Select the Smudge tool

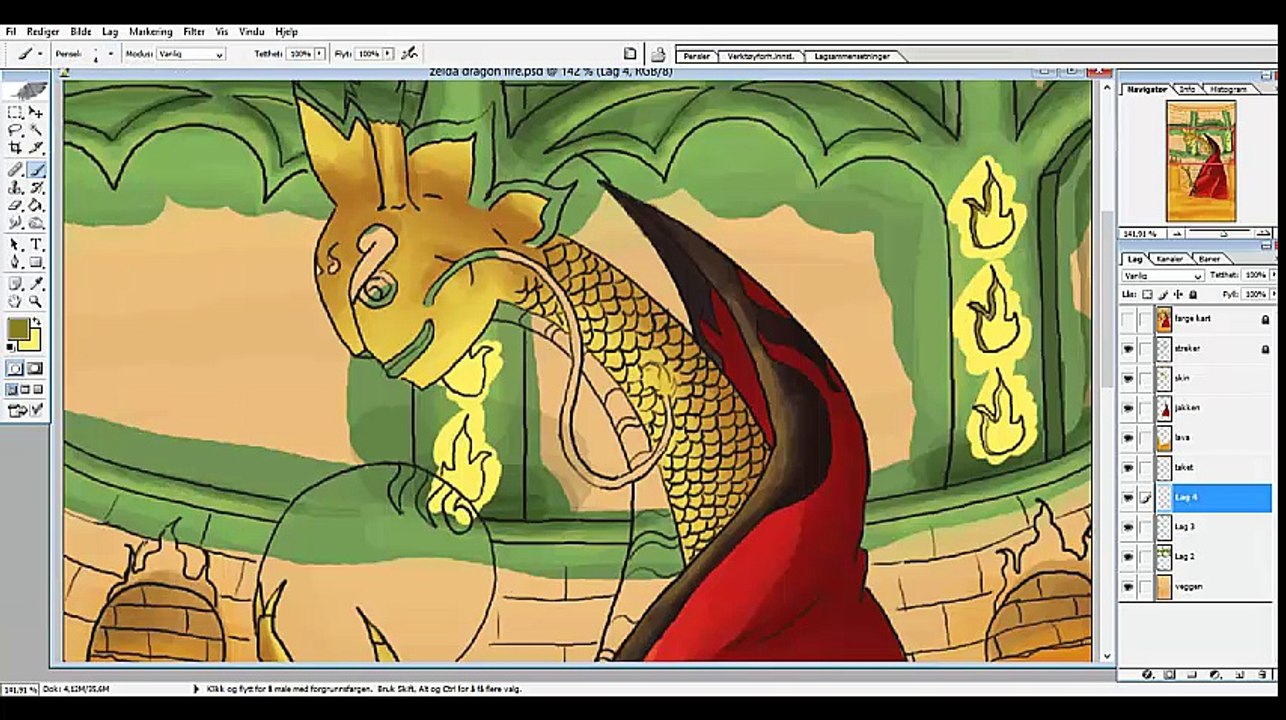(15, 223)
